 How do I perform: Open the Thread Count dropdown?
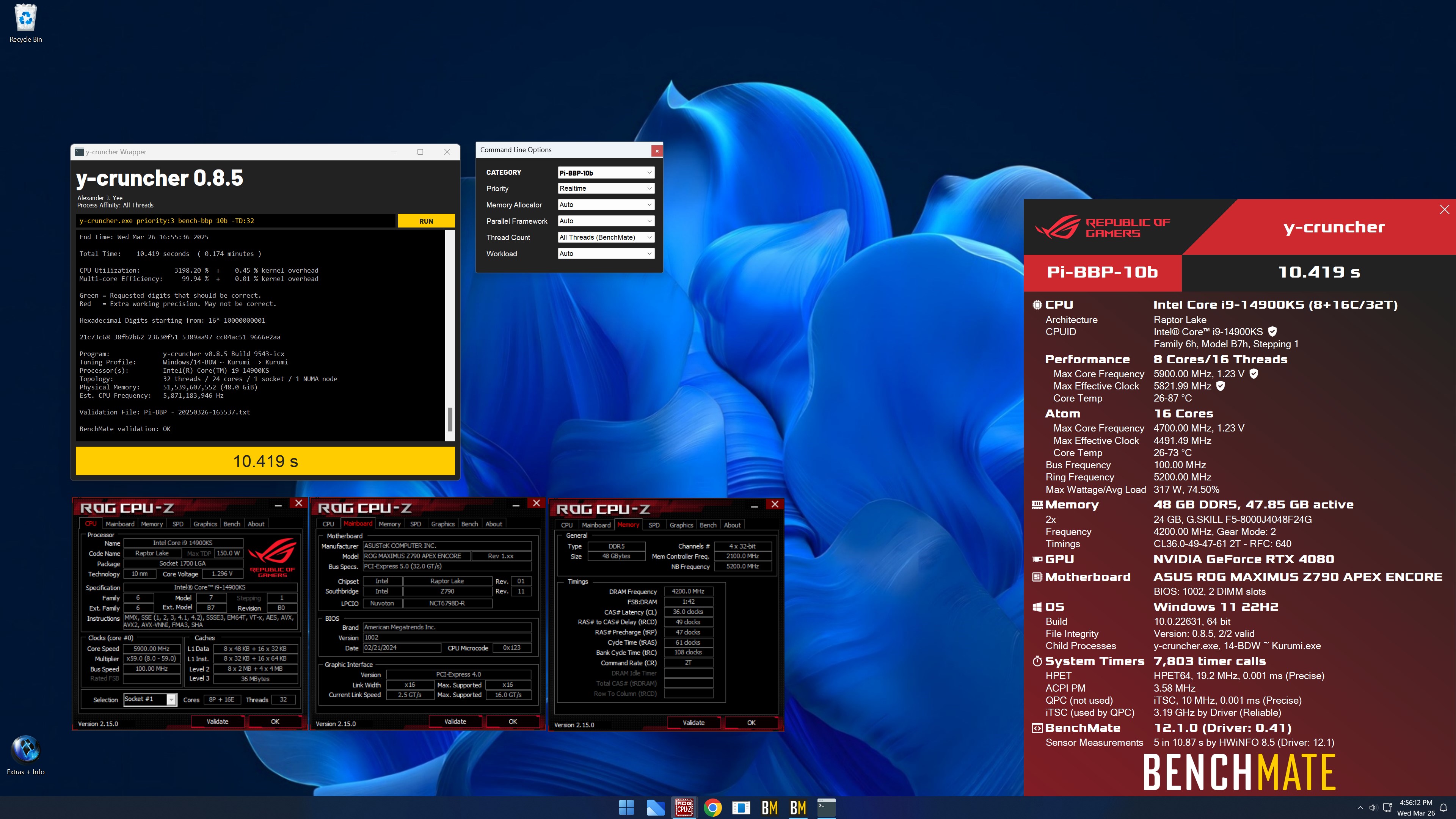606,237
